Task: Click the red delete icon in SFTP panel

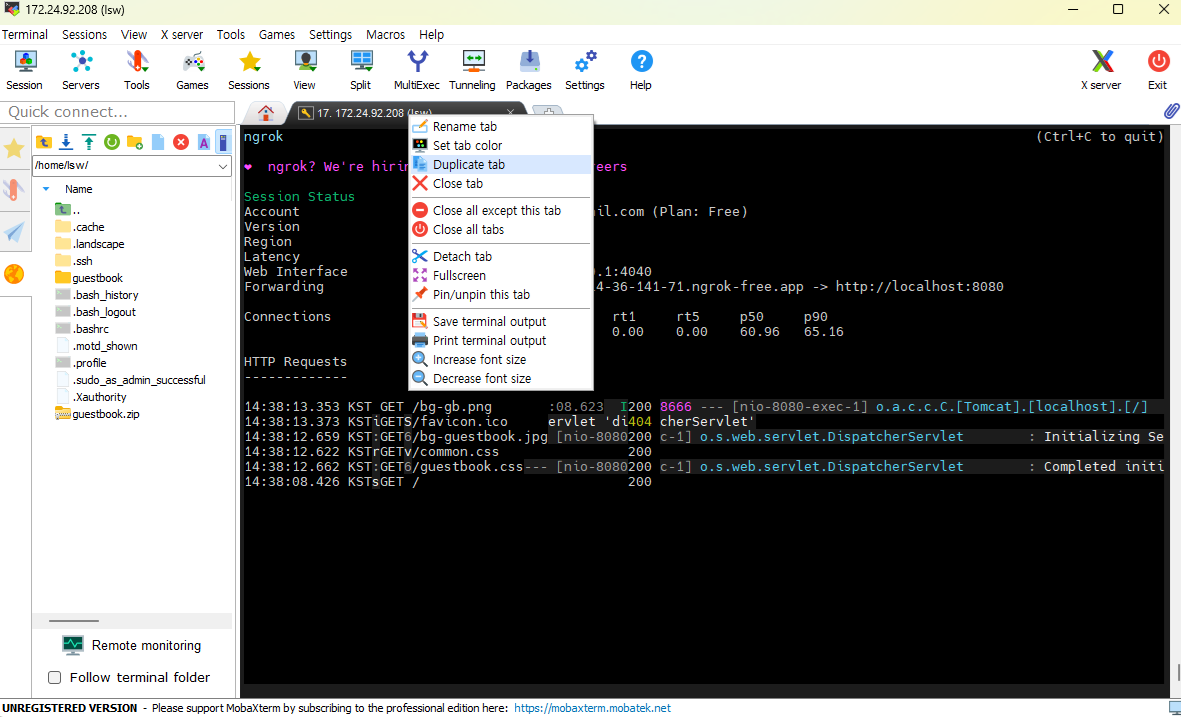Action: click(181, 142)
